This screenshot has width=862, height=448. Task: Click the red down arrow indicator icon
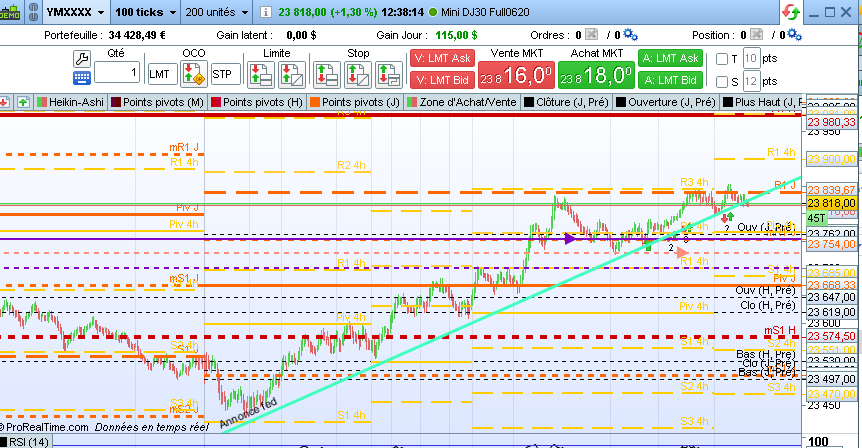[4, 102]
